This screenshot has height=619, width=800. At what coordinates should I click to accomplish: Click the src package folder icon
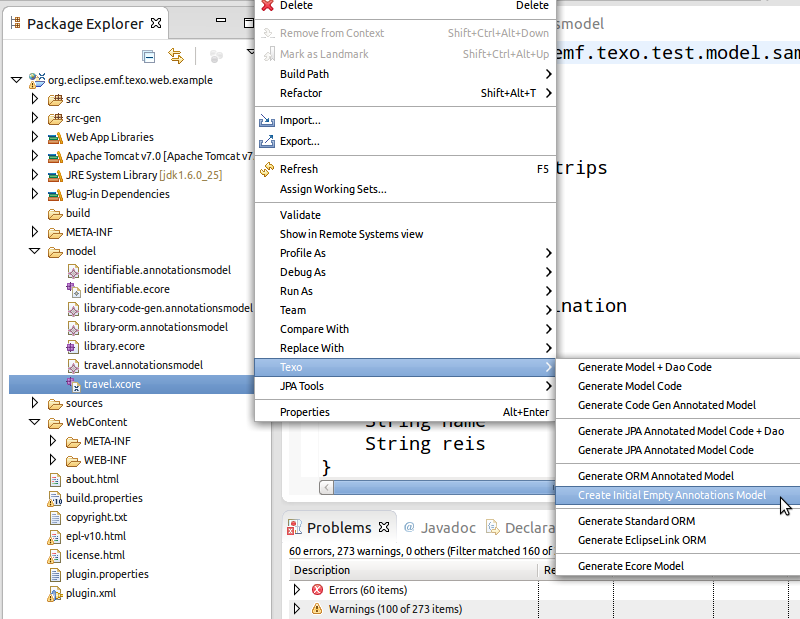(x=55, y=100)
